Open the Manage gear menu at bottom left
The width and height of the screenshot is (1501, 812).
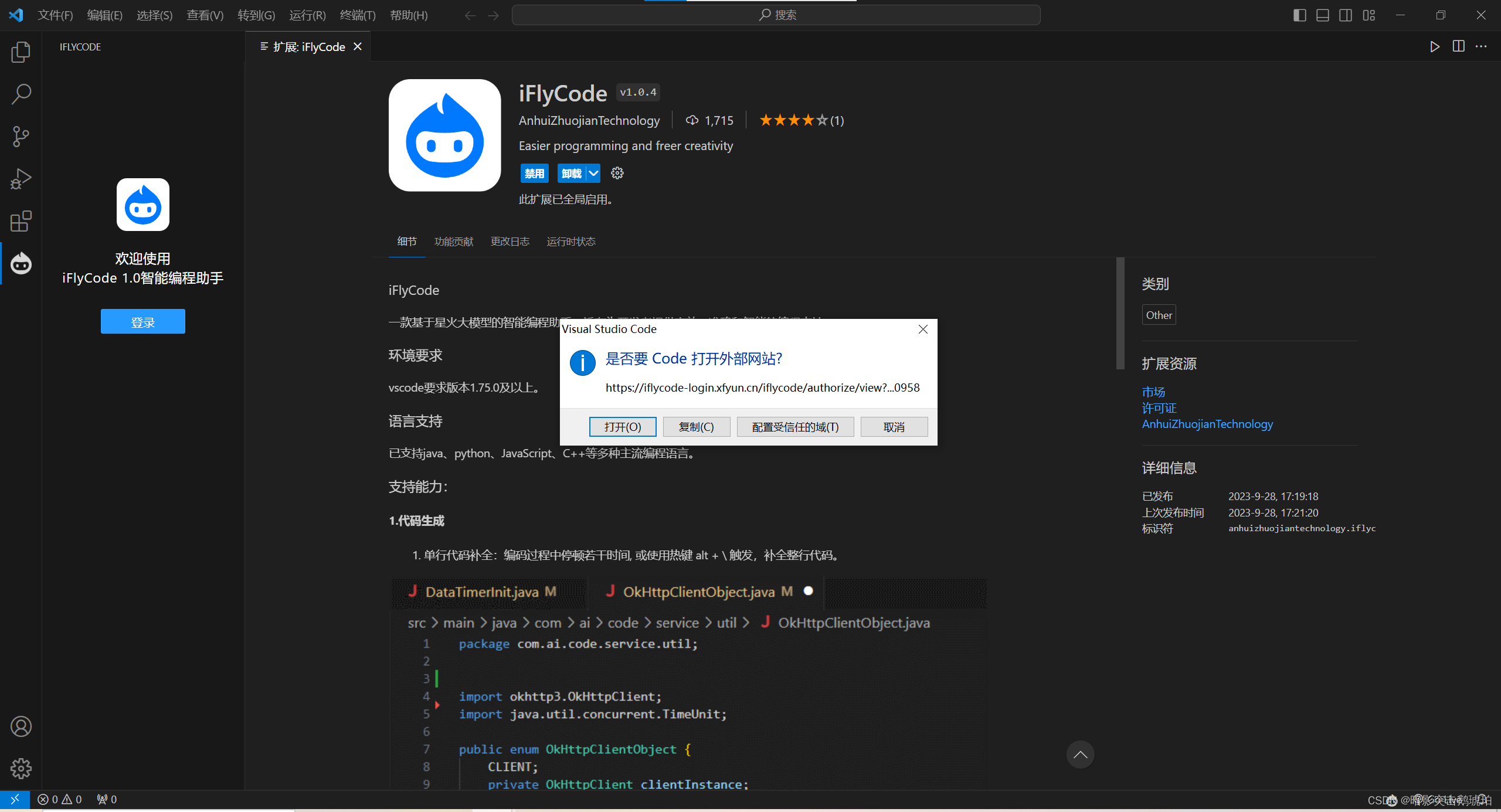tap(21, 768)
